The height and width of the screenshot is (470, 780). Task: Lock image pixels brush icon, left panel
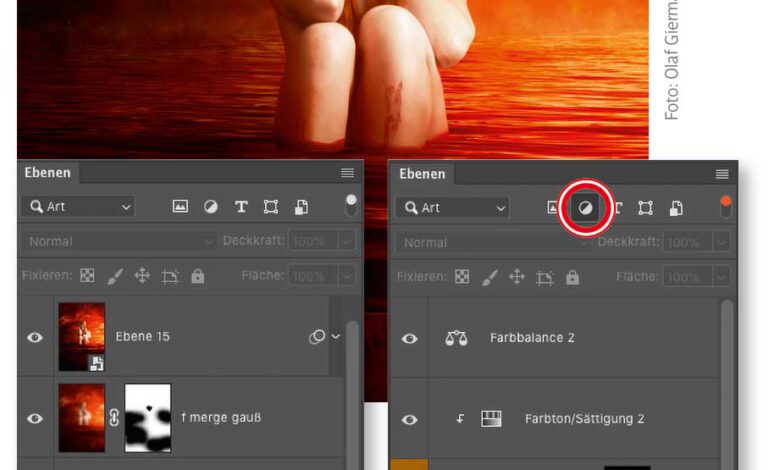[115, 276]
